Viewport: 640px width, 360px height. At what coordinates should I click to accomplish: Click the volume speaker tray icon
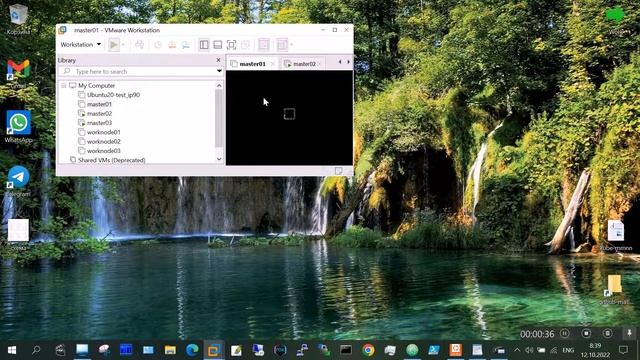click(x=529, y=350)
